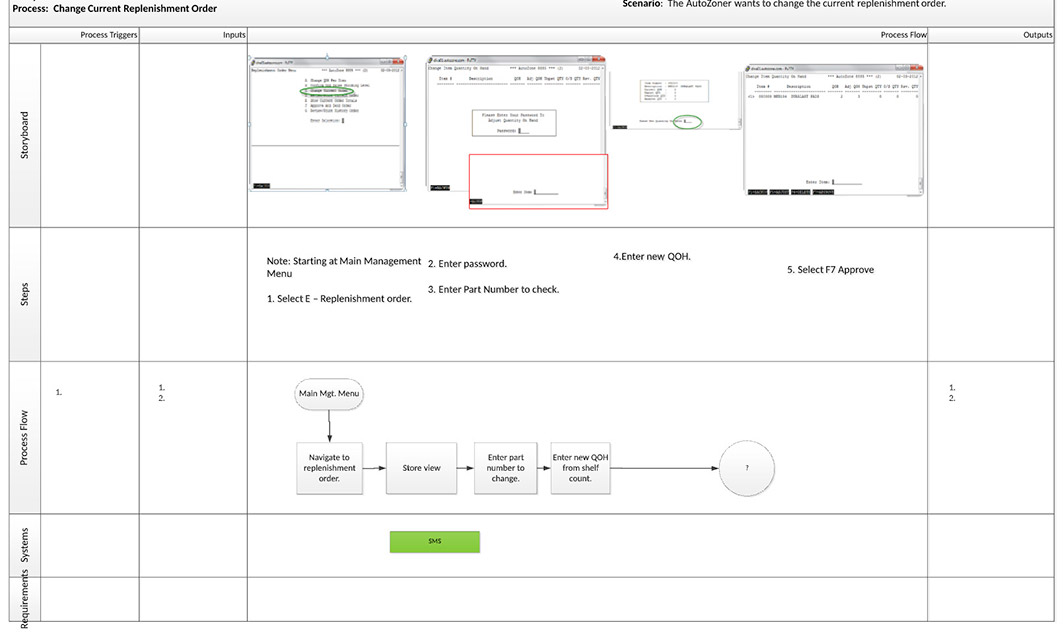This screenshot has width=1064, height=634.
Task: Click the Main Mgt. Menu start shape
Action: tap(329, 393)
